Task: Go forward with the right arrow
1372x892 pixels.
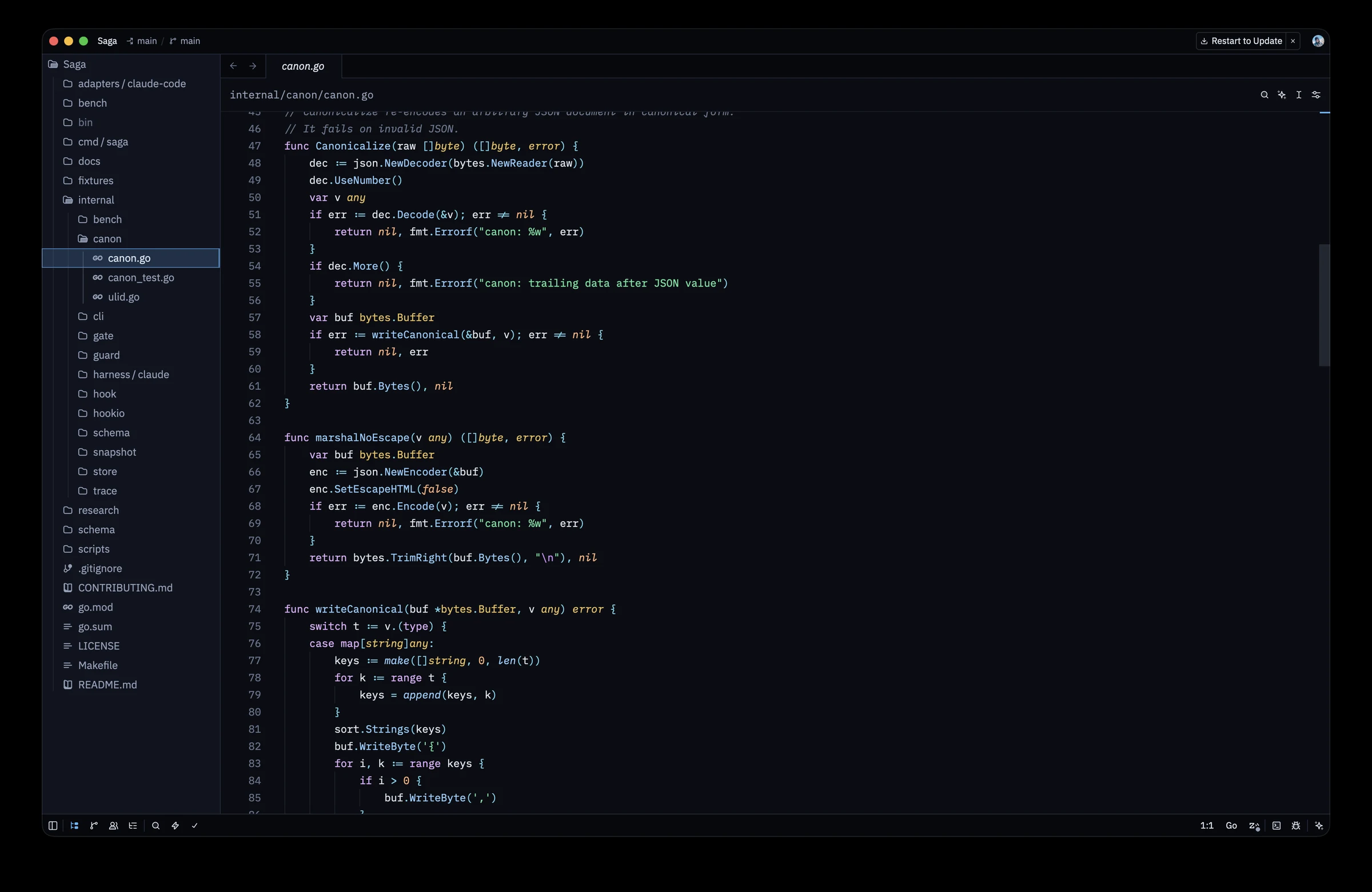Action: click(x=253, y=66)
